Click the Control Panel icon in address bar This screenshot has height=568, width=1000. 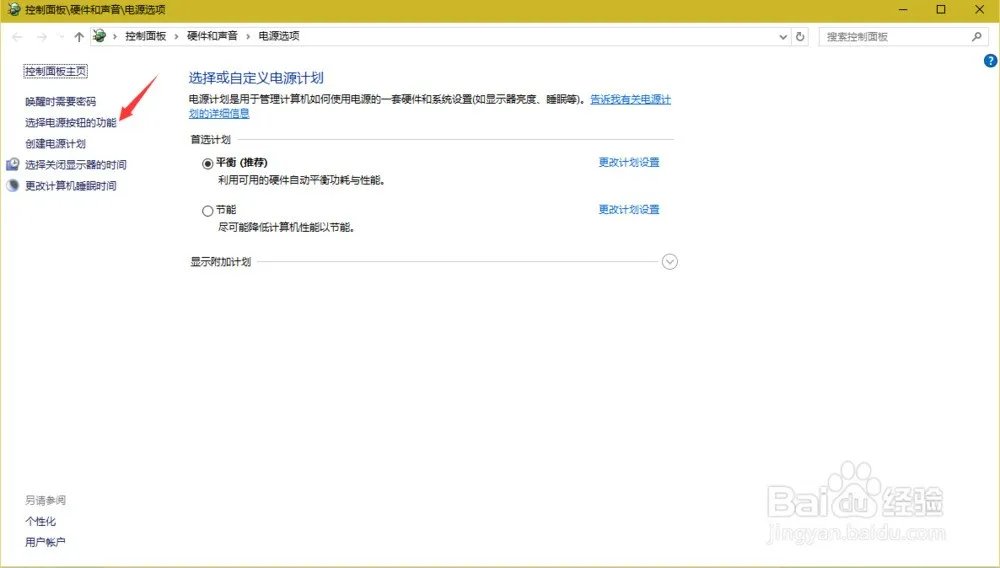99,36
